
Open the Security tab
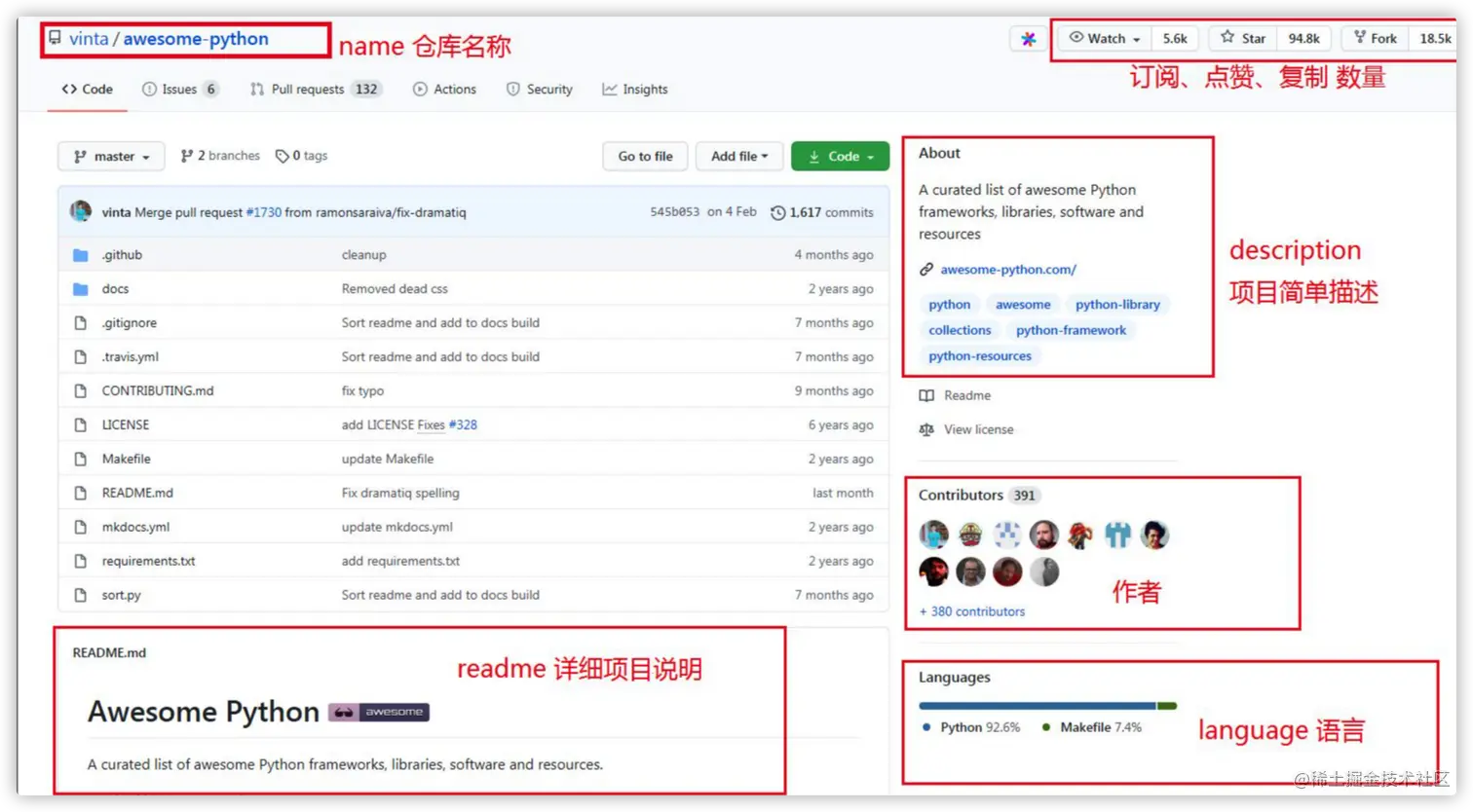tap(540, 89)
